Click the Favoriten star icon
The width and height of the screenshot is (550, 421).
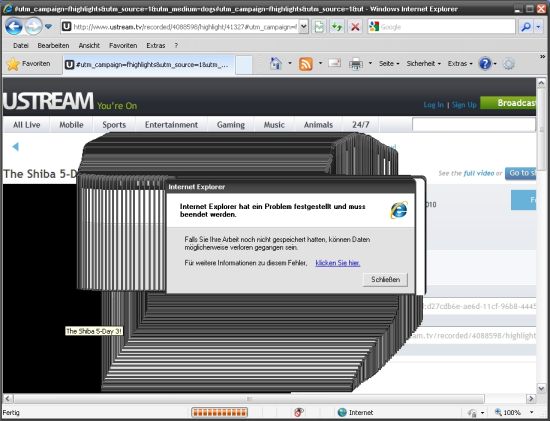13,64
